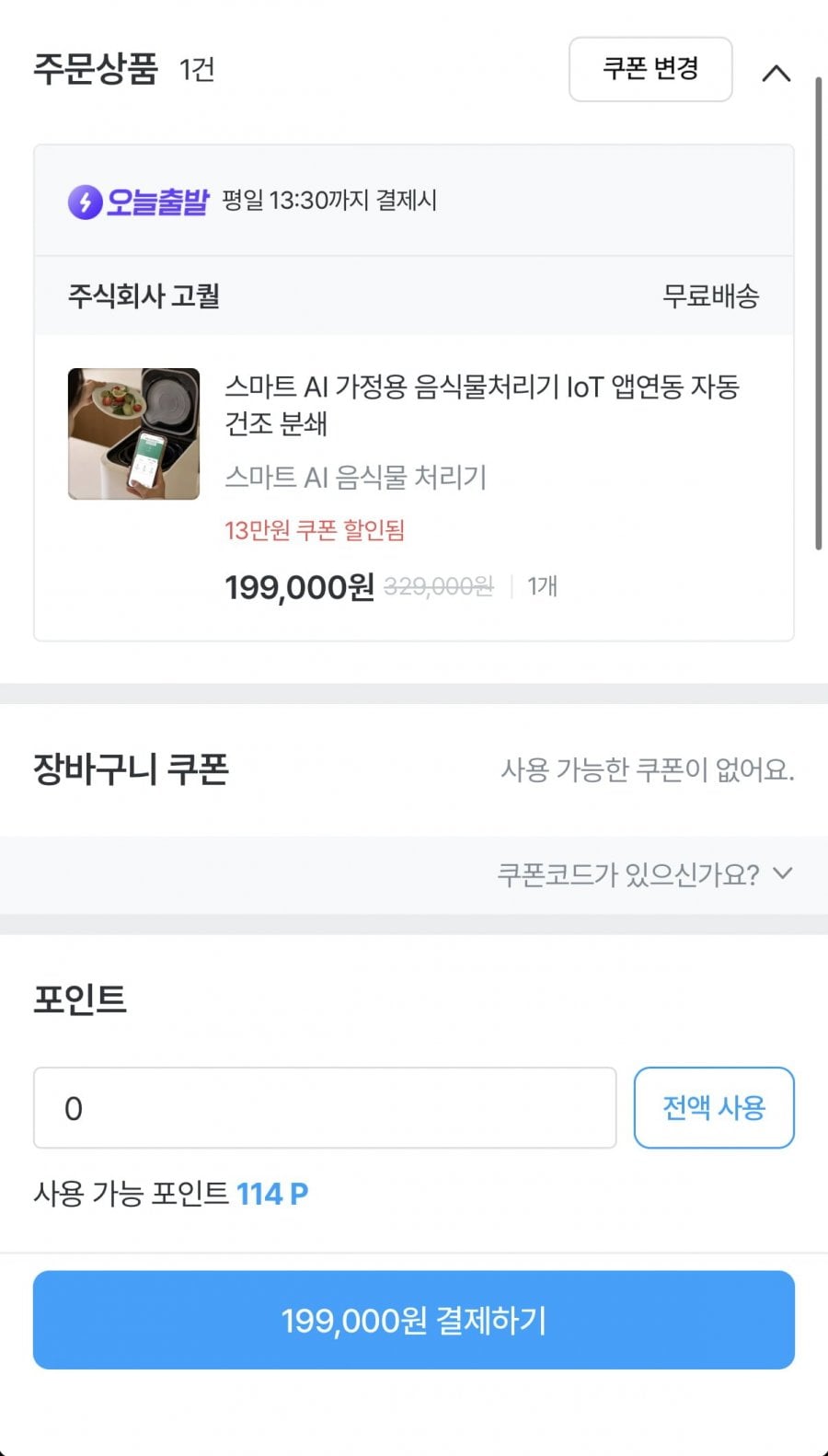Viewport: 828px width, 1456px height.
Task: Click the 13만원 쿠폰 할인됨 discount label
Action: click(x=315, y=530)
